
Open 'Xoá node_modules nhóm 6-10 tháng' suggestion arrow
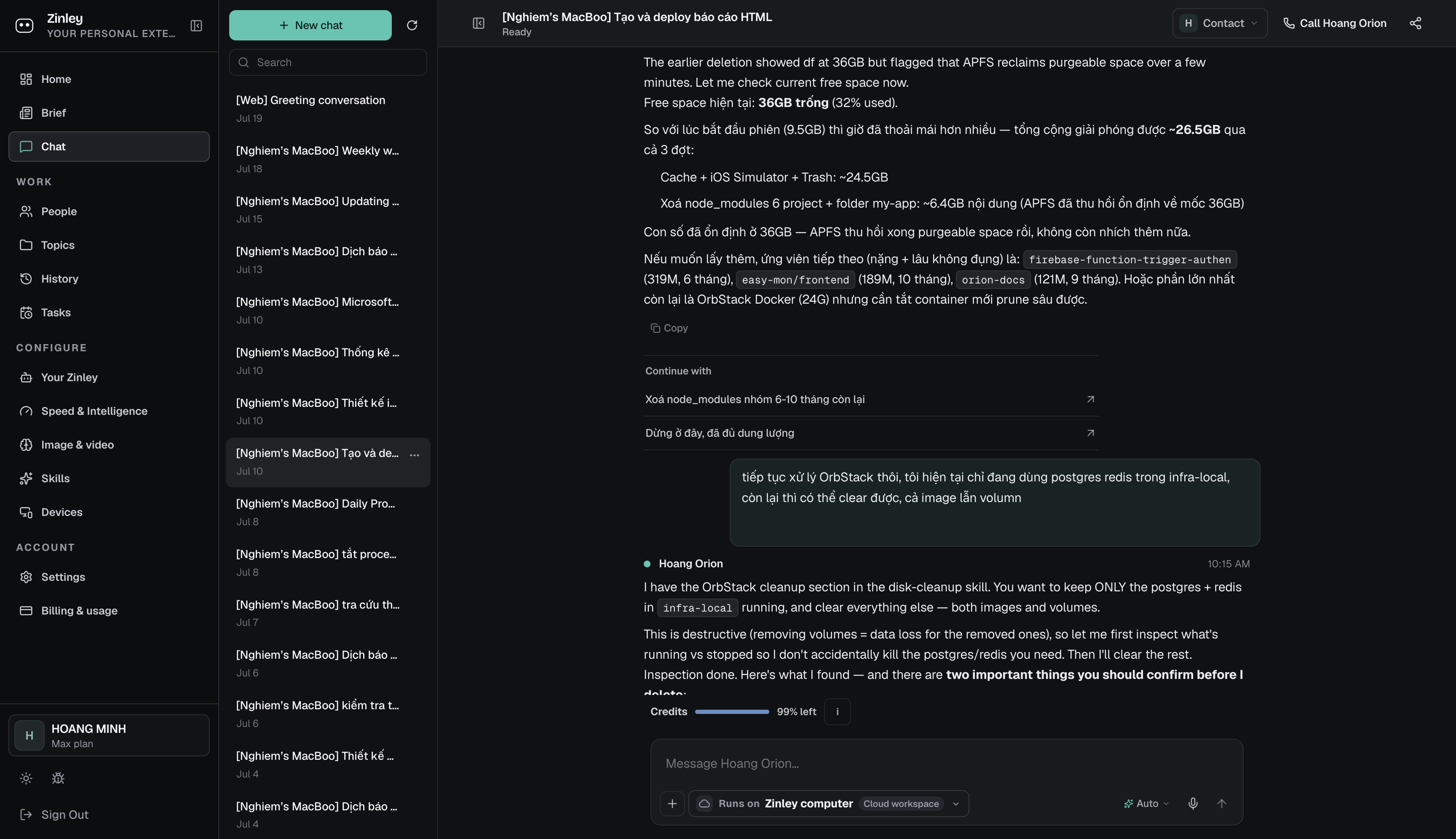tap(1090, 399)
